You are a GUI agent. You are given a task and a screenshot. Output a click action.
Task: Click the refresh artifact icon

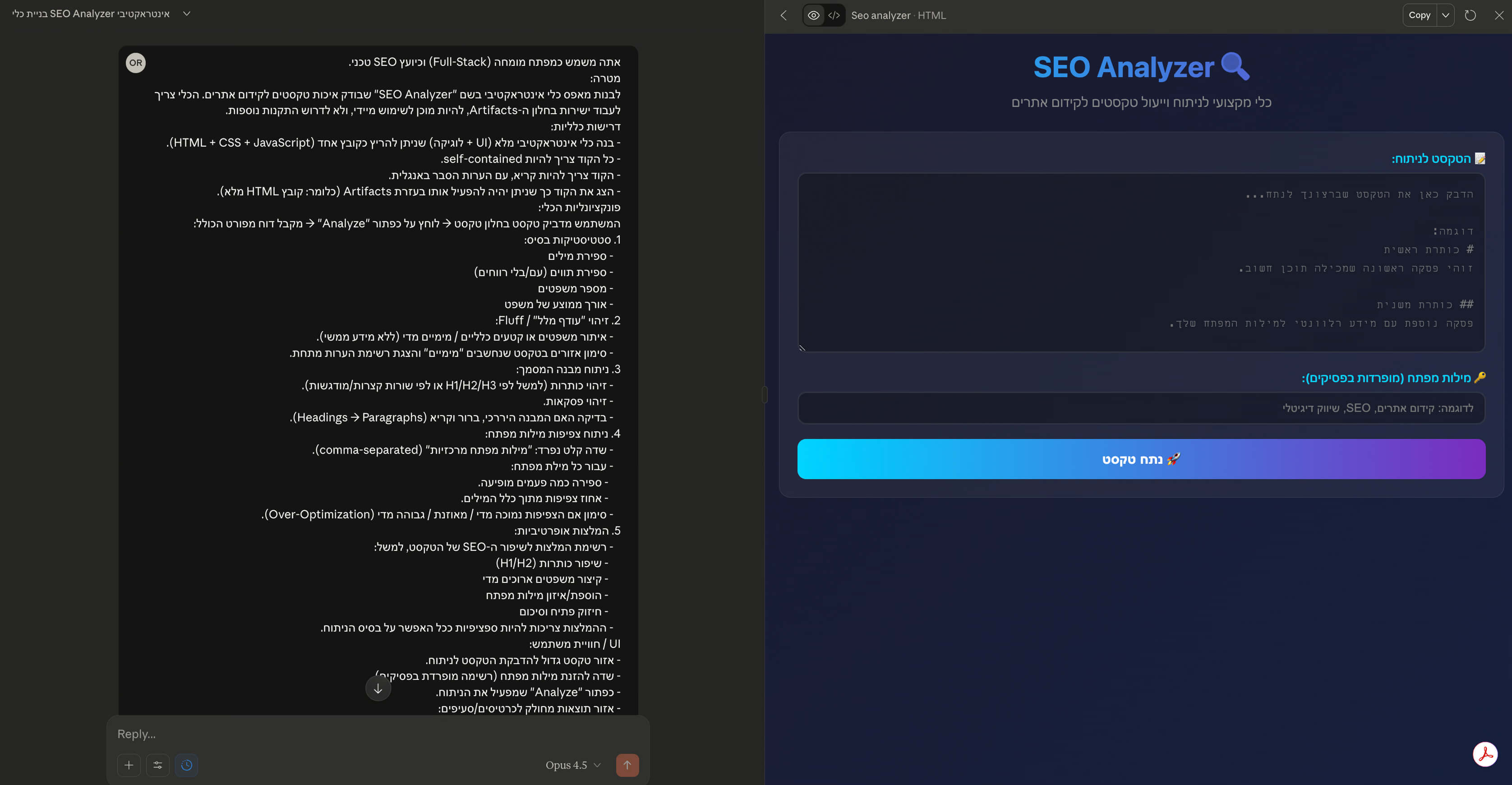pyautogui.click(x=1471, y=15)
